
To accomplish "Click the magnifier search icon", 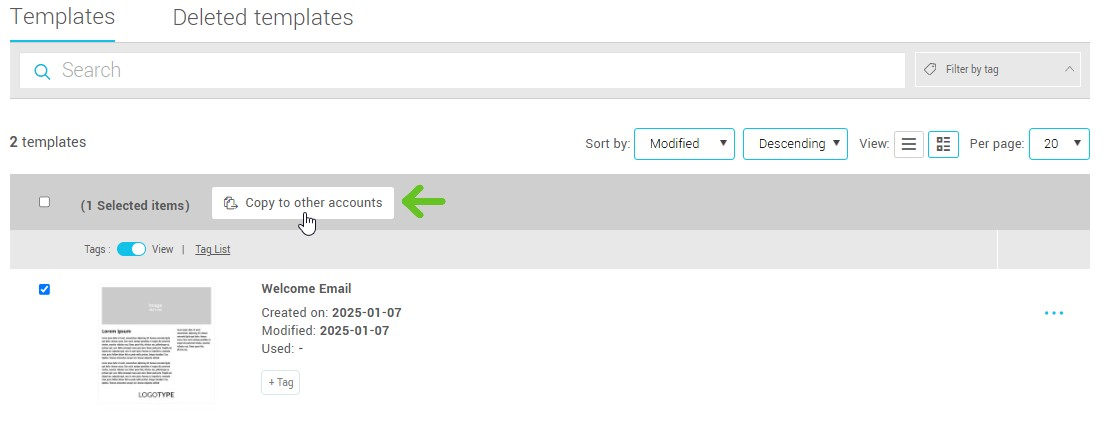I will (x=42, y=71).
